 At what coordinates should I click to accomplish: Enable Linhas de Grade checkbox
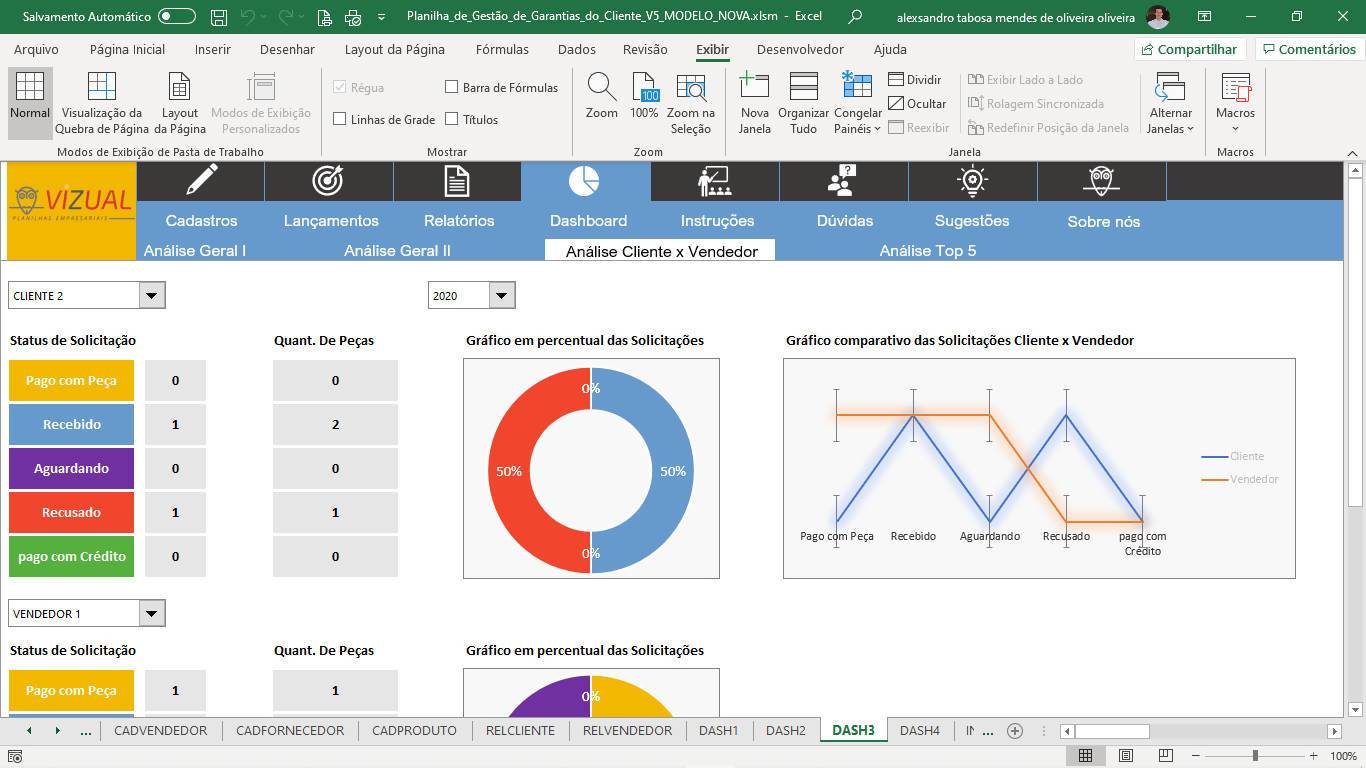pyautogui.click(x=340, y=119)
